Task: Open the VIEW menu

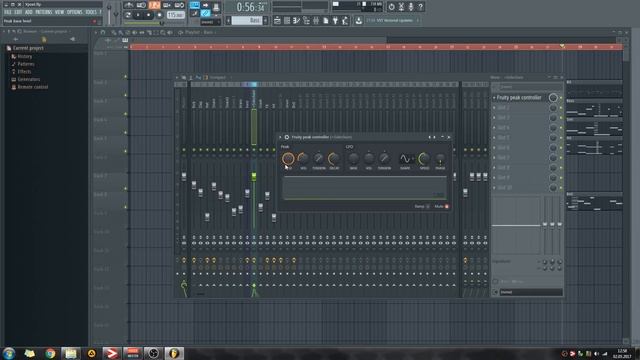Action: click(x=60, y=13)
